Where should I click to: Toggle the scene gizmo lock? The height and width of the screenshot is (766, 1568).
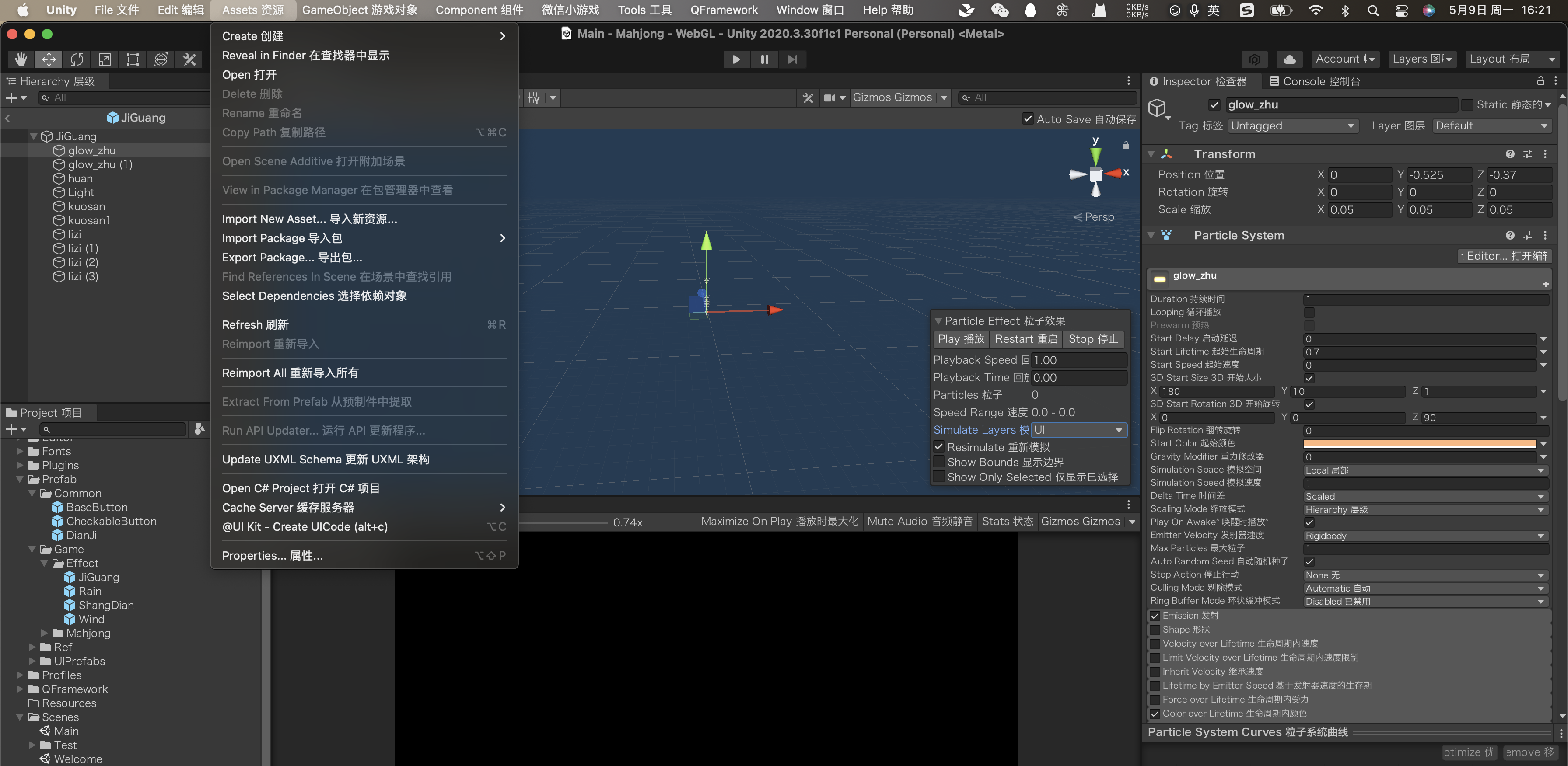point(1126,145)
